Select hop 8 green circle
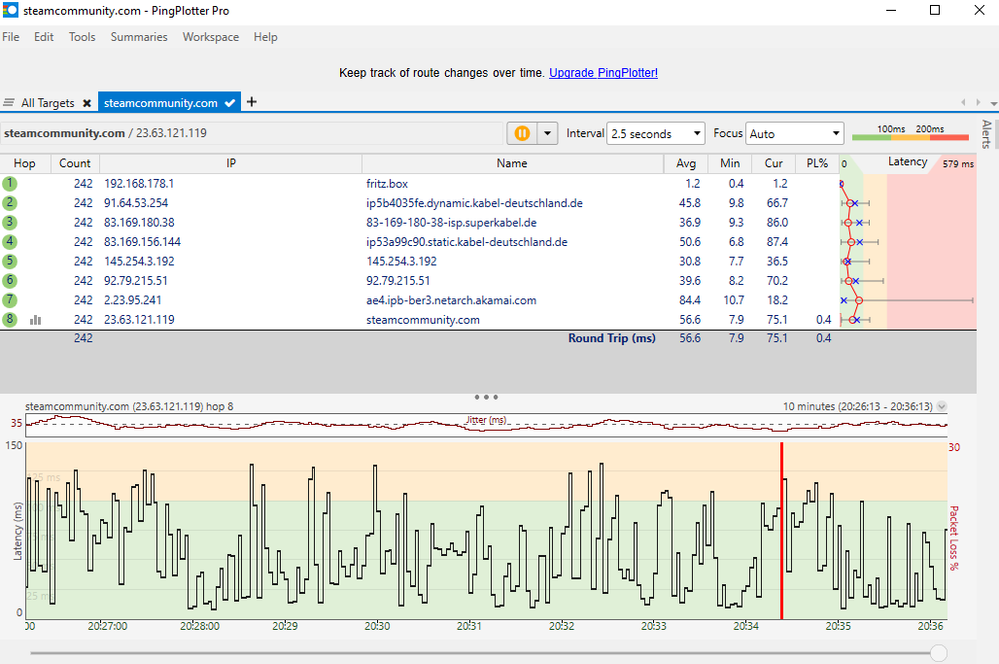This screenshot has height=664, width=999. tap(10, 319)
